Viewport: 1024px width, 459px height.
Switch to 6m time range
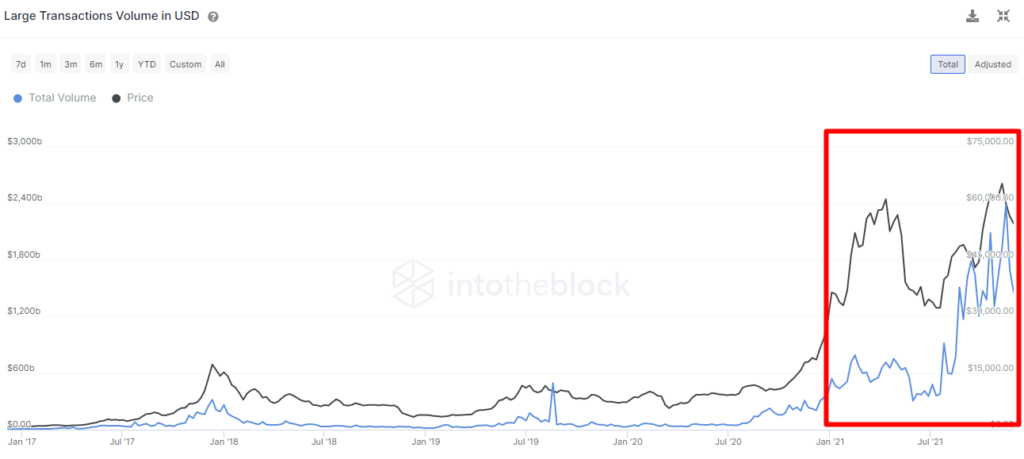tap(95, 64)
